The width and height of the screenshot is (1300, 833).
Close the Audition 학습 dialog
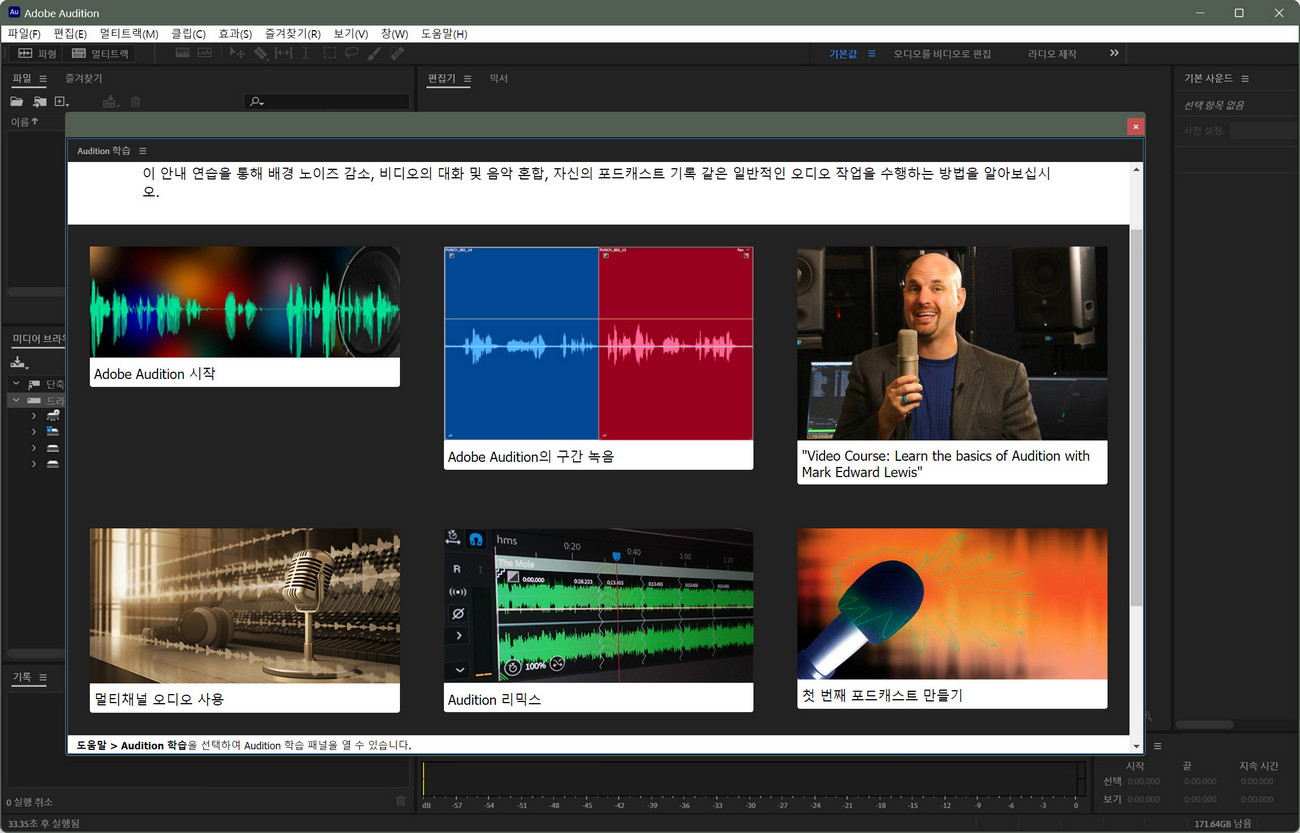(x=1135, y=126)
